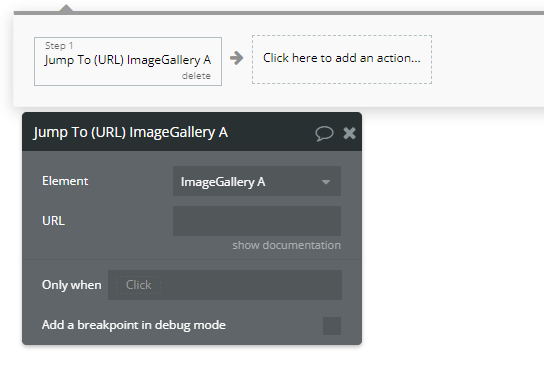Open the Element dropdown showing ImageGallery A
The height and width of the screenshot is (366, 544).
(x=257, y=181)
